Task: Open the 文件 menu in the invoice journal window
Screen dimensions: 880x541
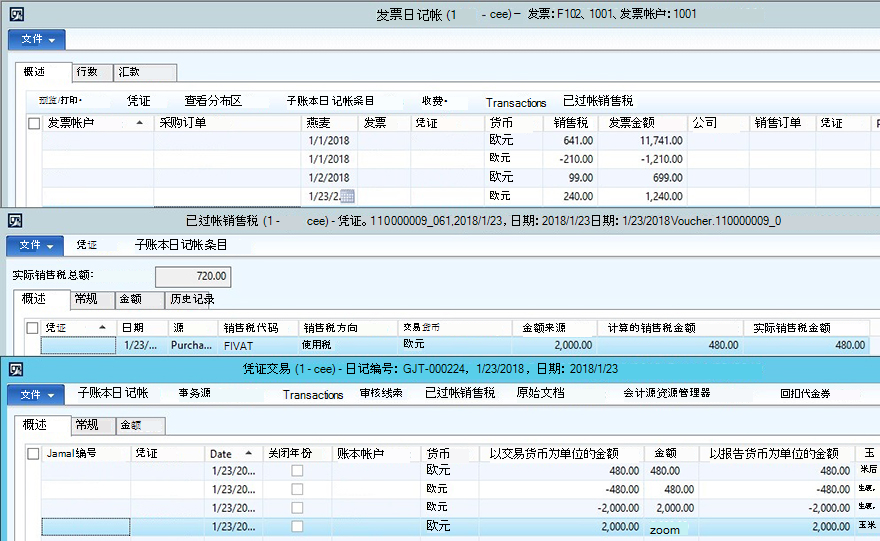Action: pos(37,39)
